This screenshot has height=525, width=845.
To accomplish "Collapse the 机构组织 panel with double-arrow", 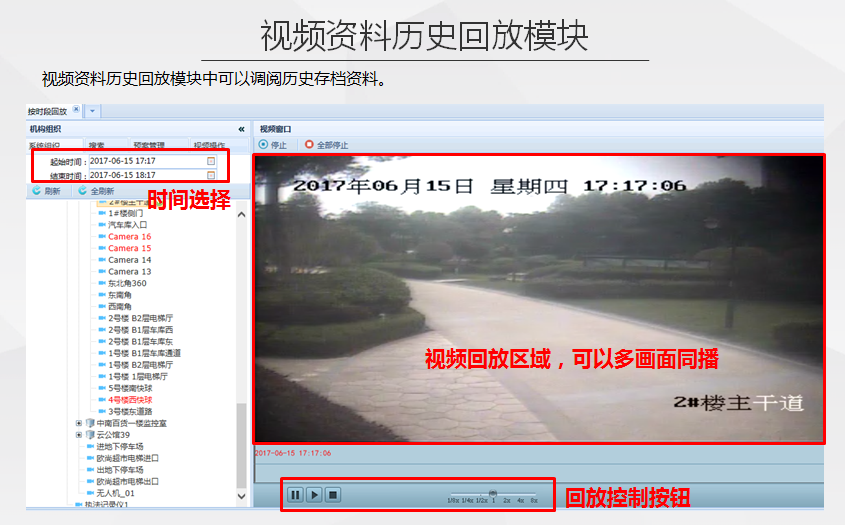I will pos(241,129).
